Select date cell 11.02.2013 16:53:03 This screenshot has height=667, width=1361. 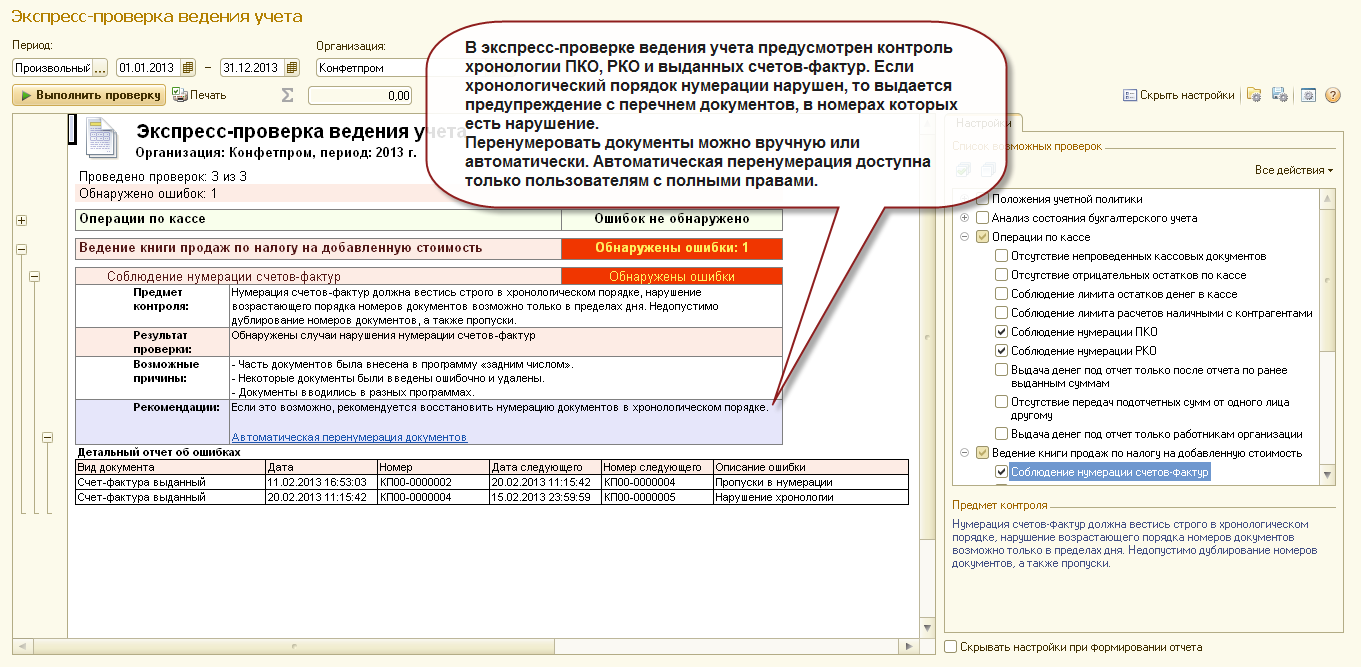(x=321, y=482)
